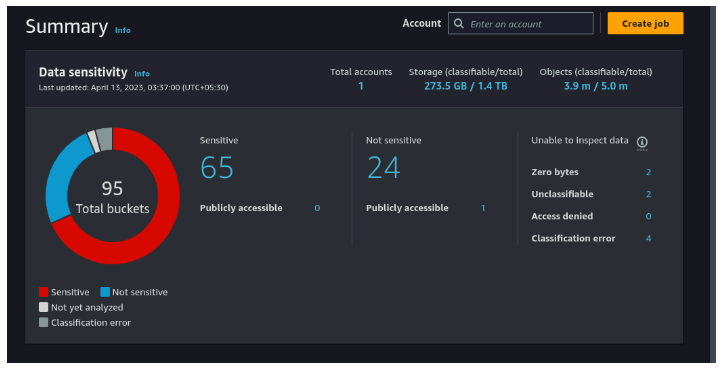Open the 65 Sensitive buckets count
The height and width of the screenshot is (369, 723).
(x=217, y=167)
